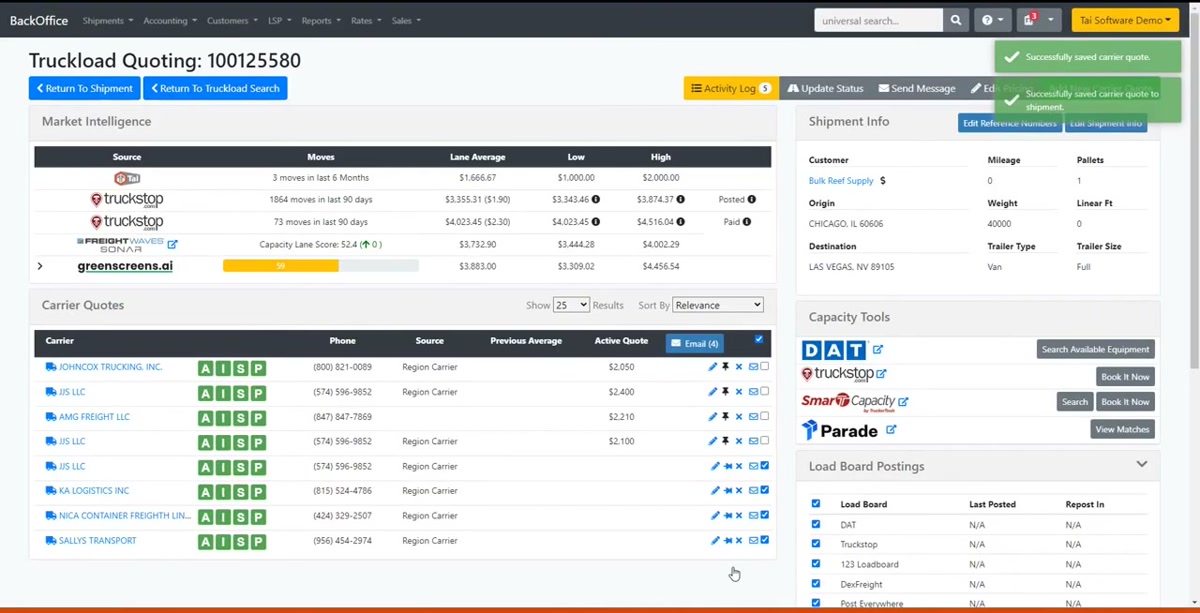
Task: Open the Shipments menu
Action: click(x=107, y=21)
